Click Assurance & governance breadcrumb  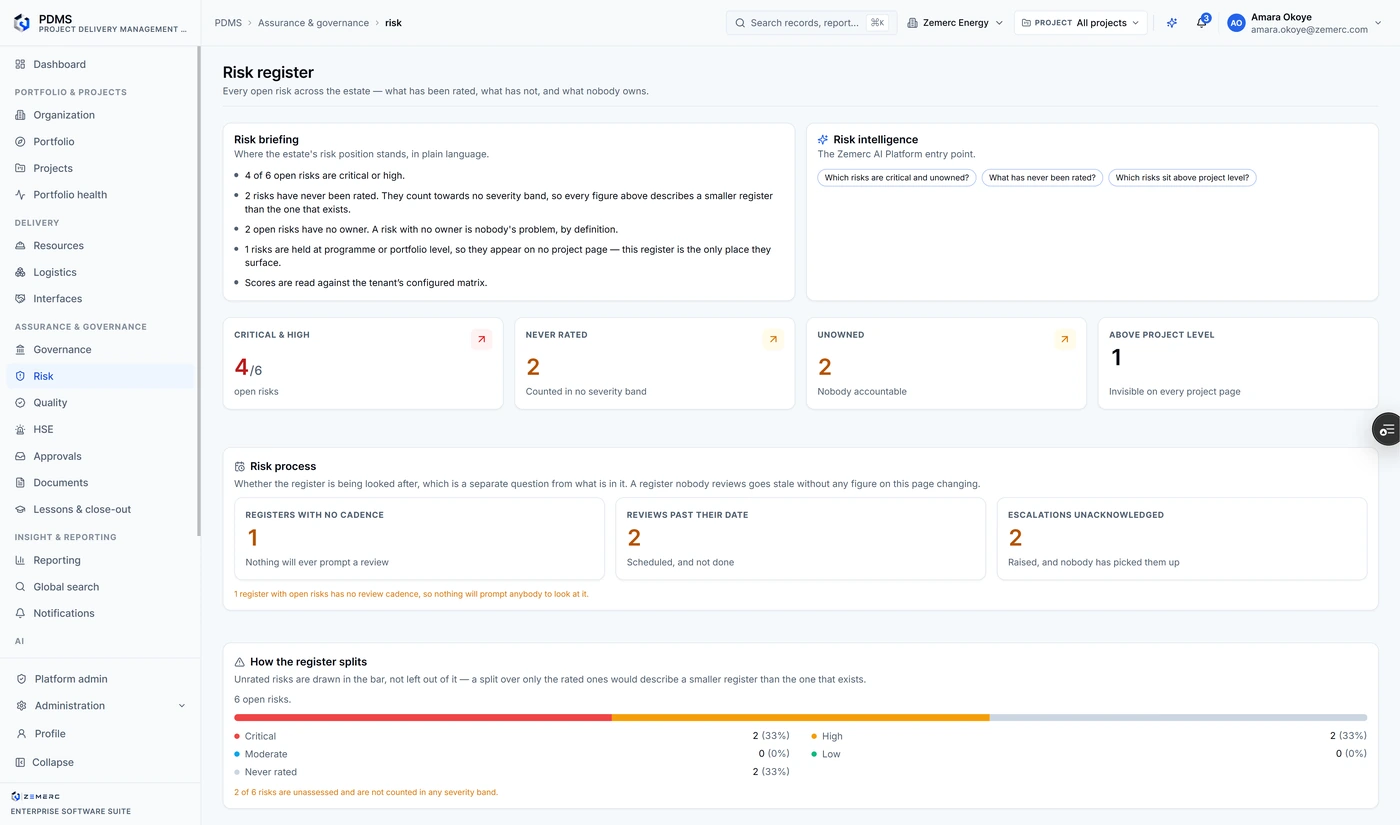pyautogui.click(x=313, y=22)
